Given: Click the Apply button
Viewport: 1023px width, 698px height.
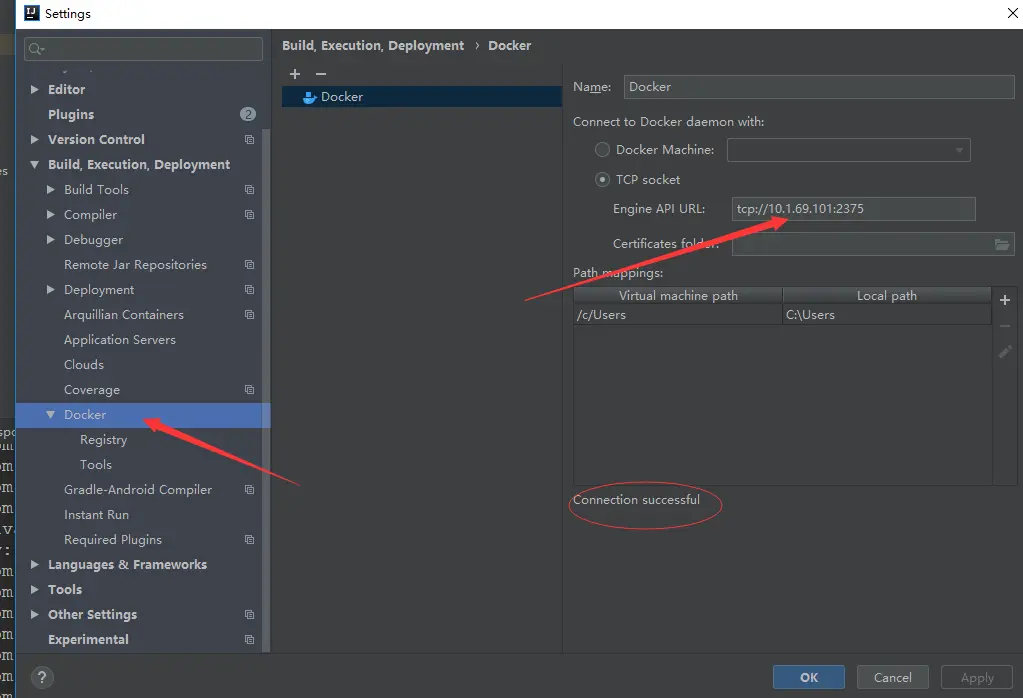Looking at the screenshot, I should 977,677.
